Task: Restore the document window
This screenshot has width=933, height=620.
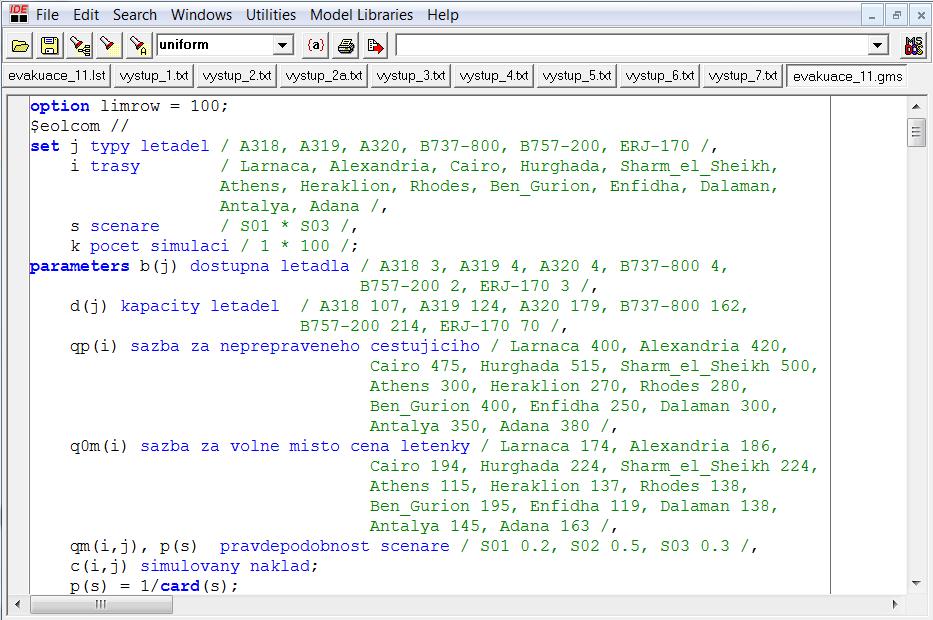Action: tap(896, 15)
